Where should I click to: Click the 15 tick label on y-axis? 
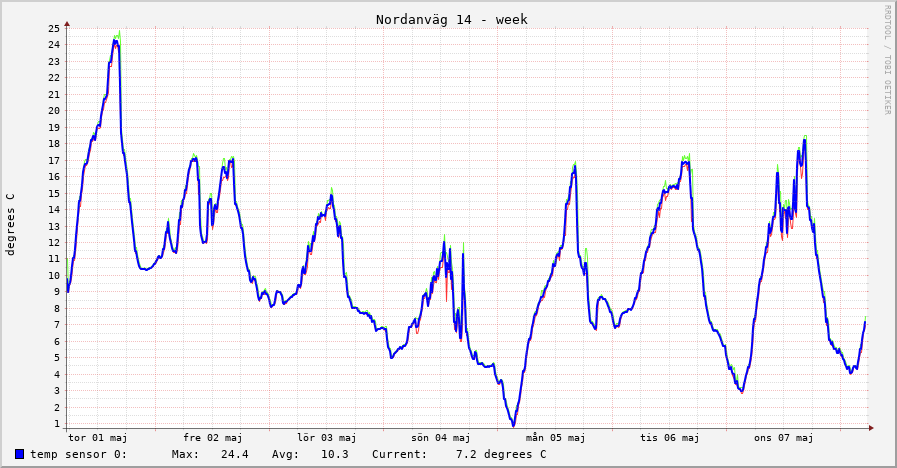[54, 193]
